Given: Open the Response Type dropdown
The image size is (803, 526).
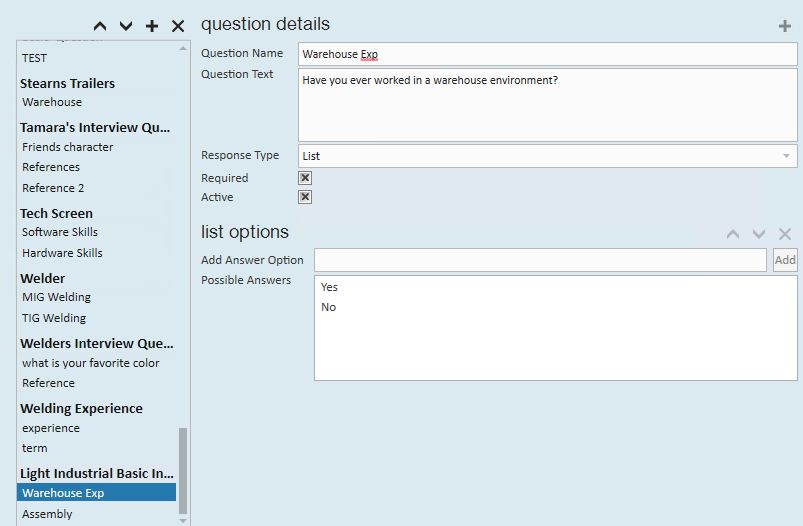Looking at the screenshot, I should tap(548, 156).
